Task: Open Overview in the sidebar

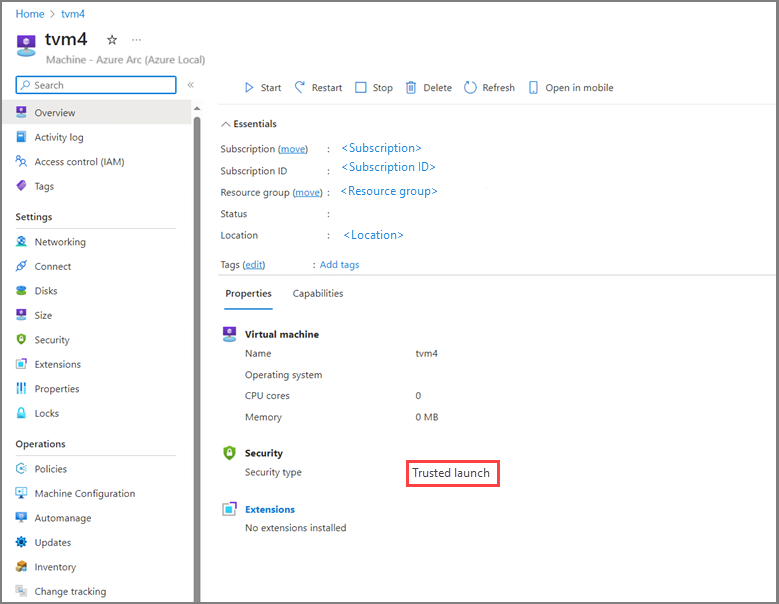Action: [x=96, y=112]
